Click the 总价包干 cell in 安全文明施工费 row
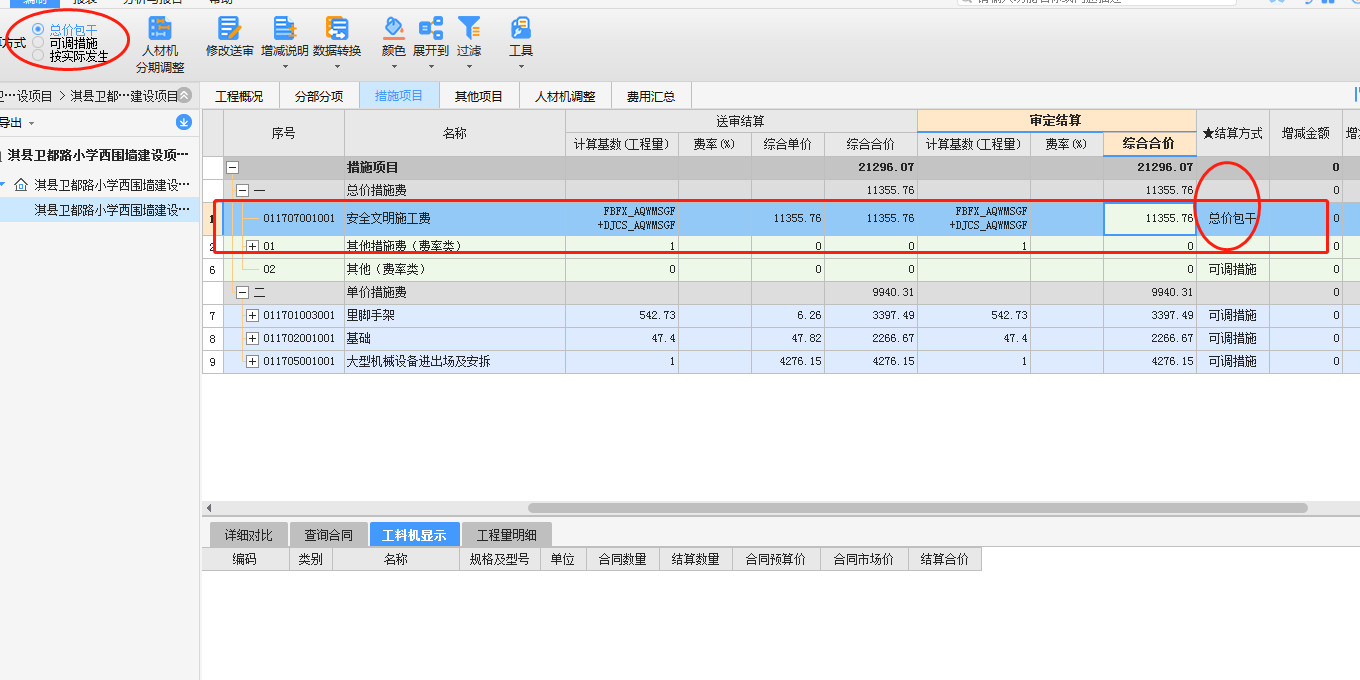Image resolution: width=1360 pixels, height=680 pixels. point(1233,218)
